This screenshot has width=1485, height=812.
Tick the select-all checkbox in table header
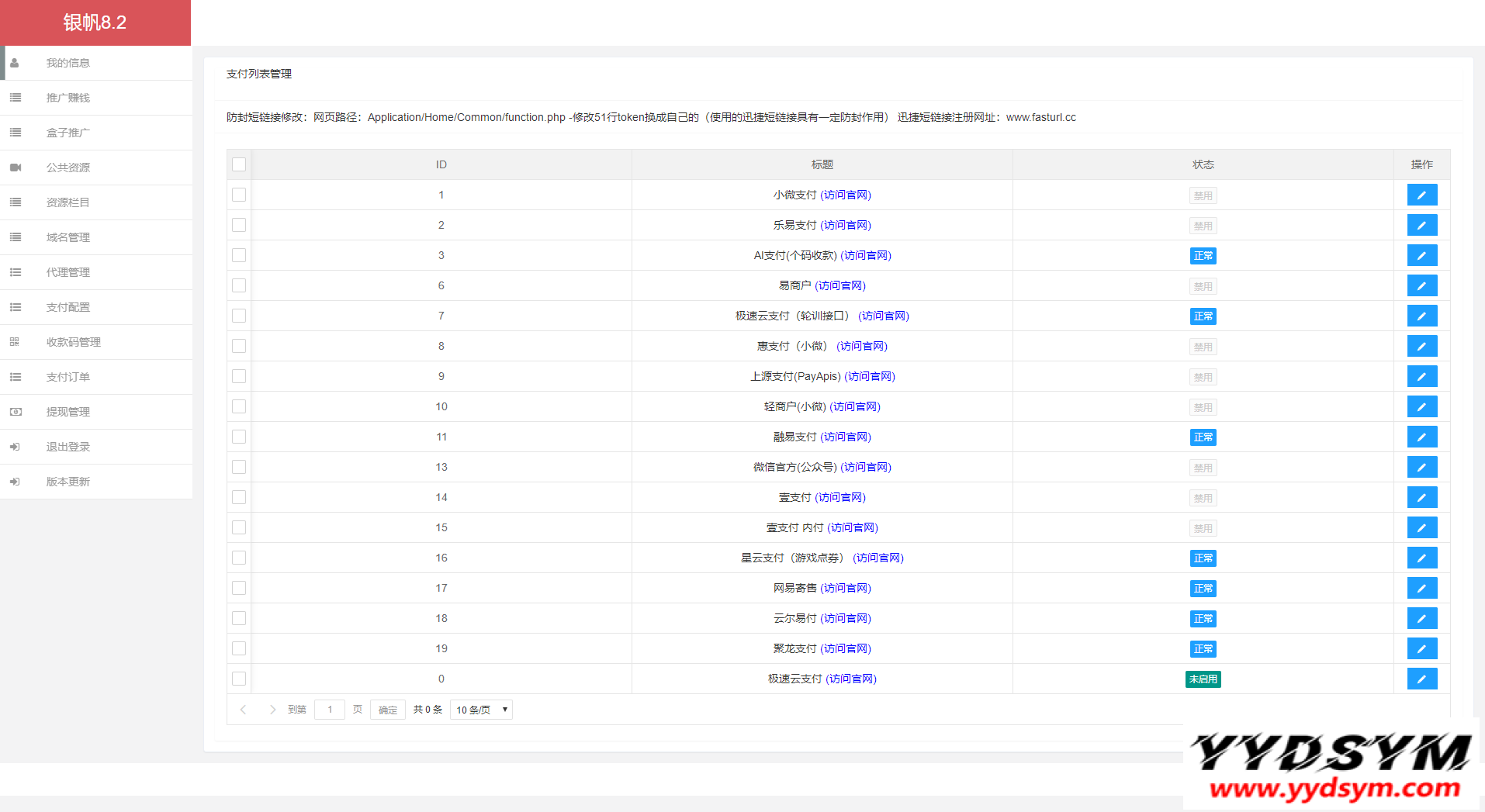point(239,164)
